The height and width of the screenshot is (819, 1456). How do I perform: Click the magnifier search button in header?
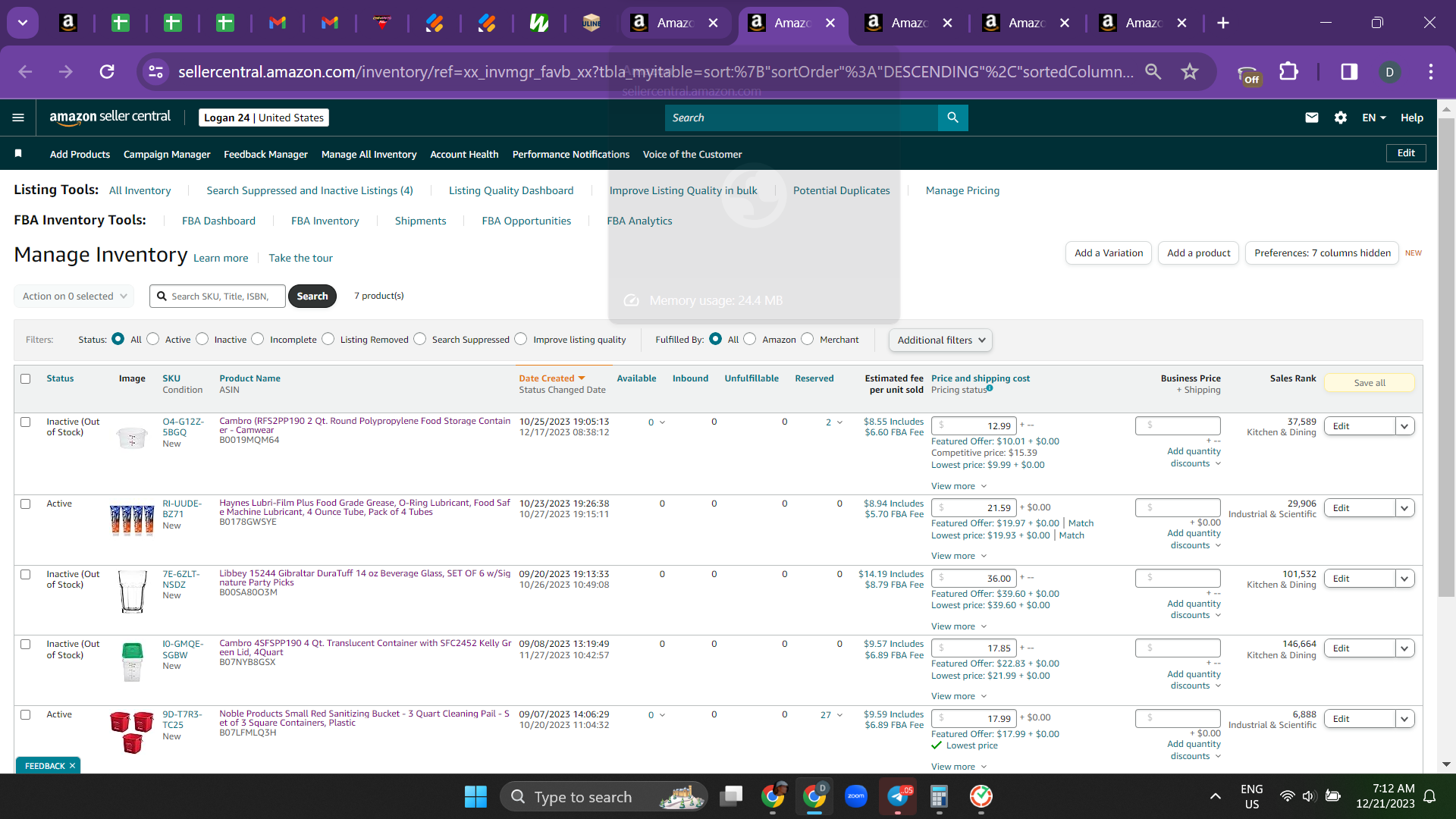point(952,118)
